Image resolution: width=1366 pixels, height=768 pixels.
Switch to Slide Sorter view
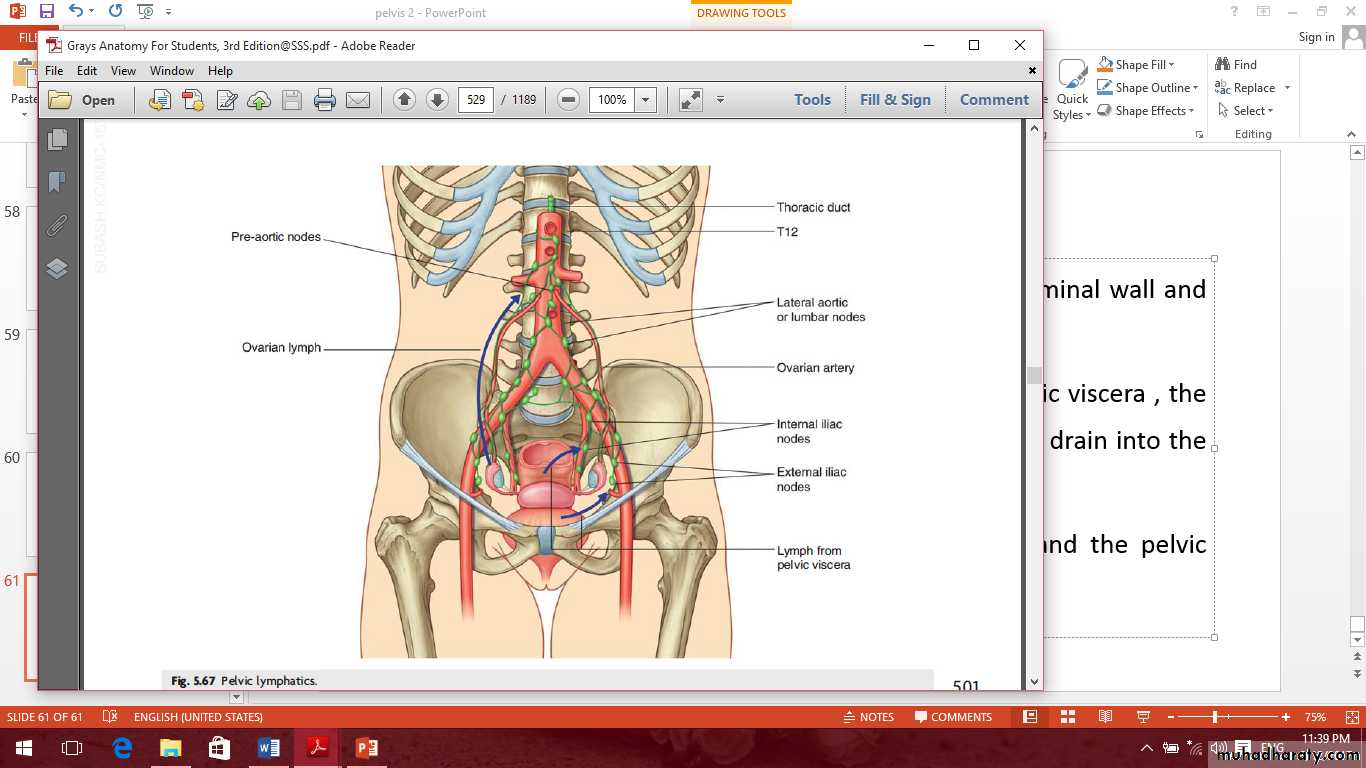(x=1067, y=717)
